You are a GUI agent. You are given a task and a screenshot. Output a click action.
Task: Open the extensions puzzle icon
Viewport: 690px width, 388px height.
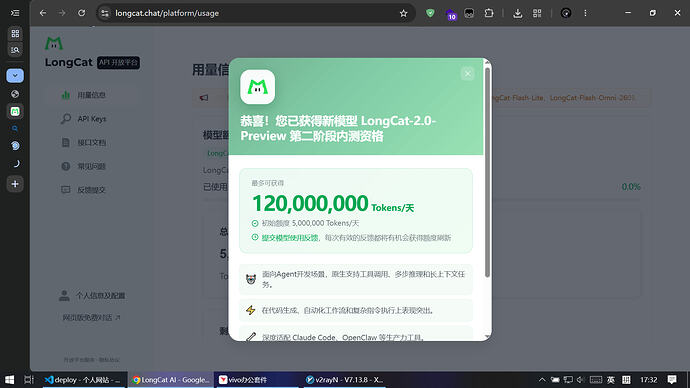(489, 13)
